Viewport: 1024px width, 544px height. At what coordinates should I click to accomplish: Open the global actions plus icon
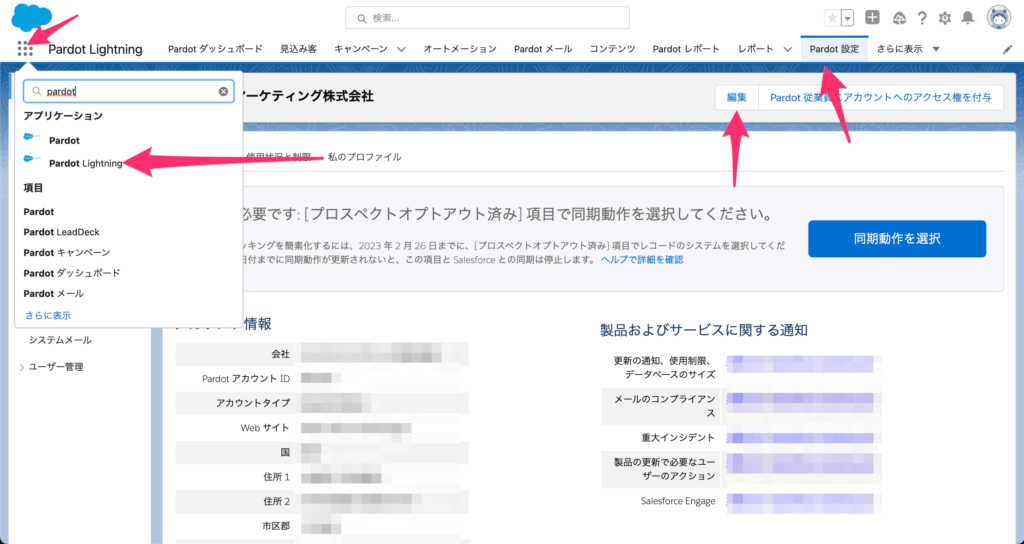[872, 18]
